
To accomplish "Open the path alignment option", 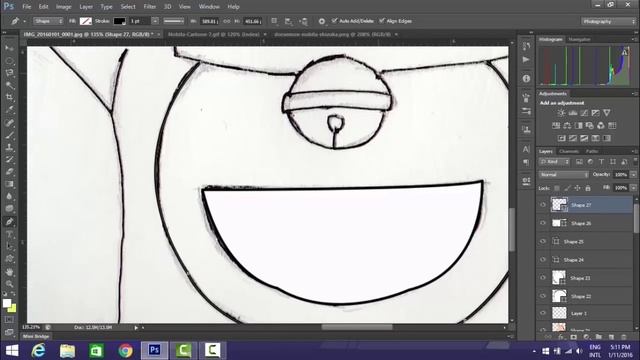I will [x=289, y=21].
